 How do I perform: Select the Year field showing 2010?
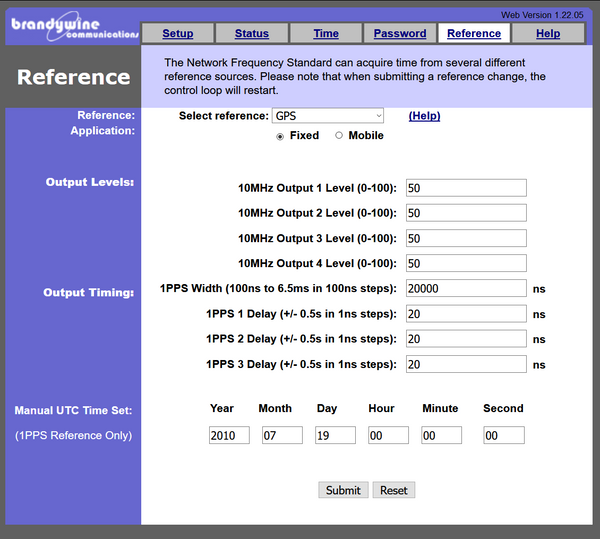229,435
